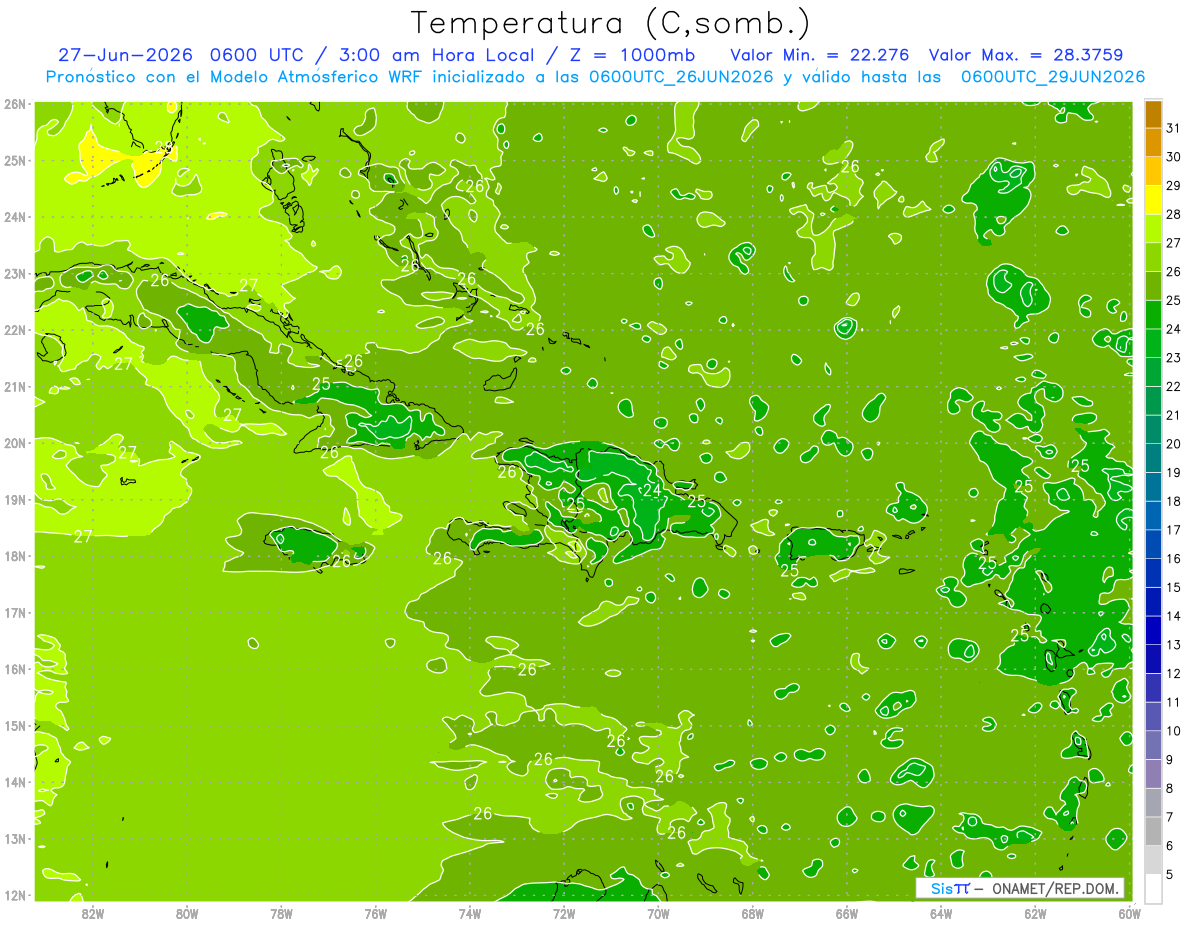Click the gray legend swatch between 6 and 7
Screen dimensions: 1200x927
click(x=1152, y=831)
